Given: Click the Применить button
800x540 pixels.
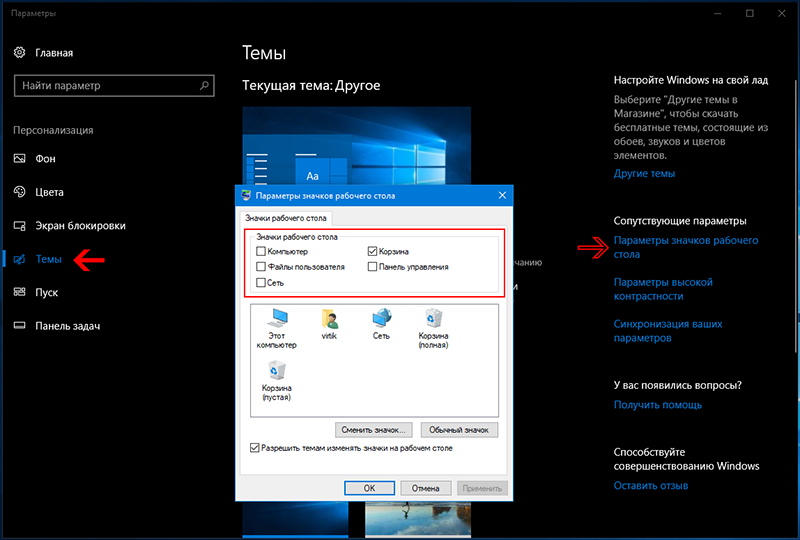Looking at the screenshot, I should pyautogui.click(x=482, y=488).
